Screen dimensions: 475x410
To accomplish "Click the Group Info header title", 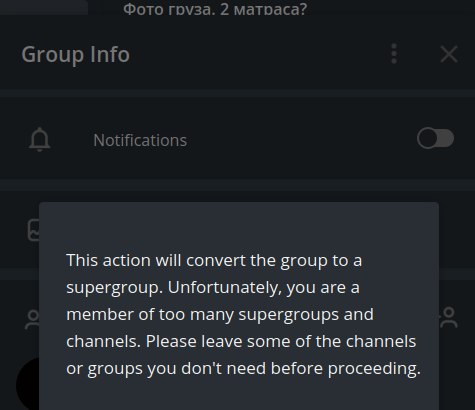I will (x=76, y=54).
